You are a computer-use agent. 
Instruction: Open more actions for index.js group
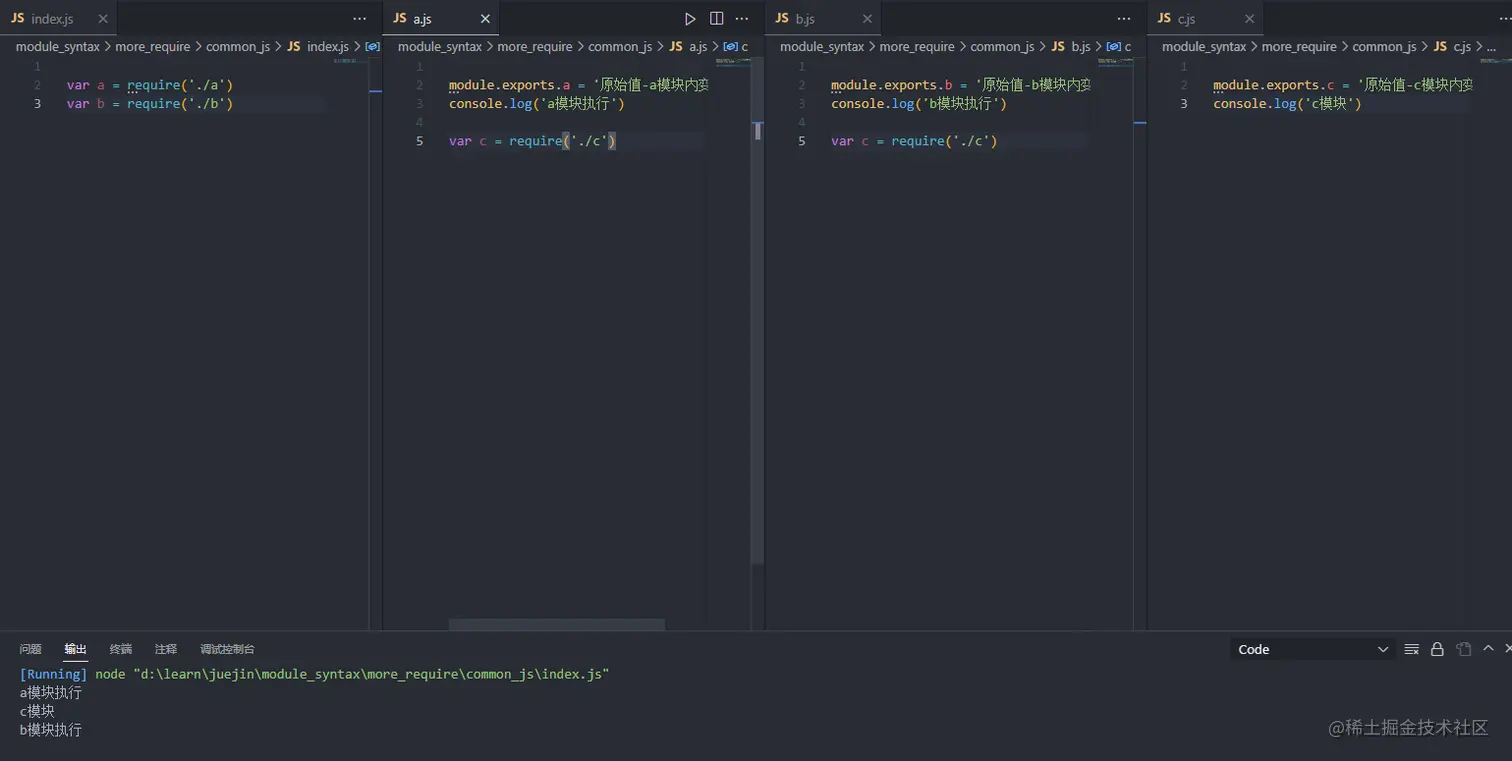tap(360, 19)
